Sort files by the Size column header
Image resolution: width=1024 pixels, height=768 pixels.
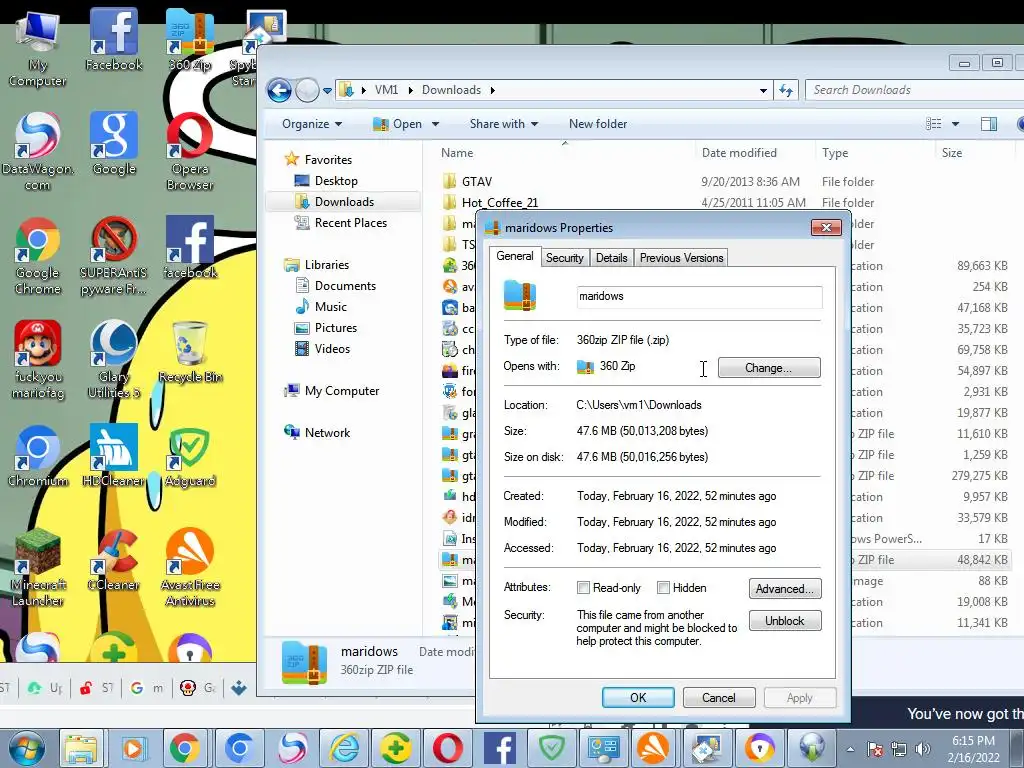[x=952, y=153]
